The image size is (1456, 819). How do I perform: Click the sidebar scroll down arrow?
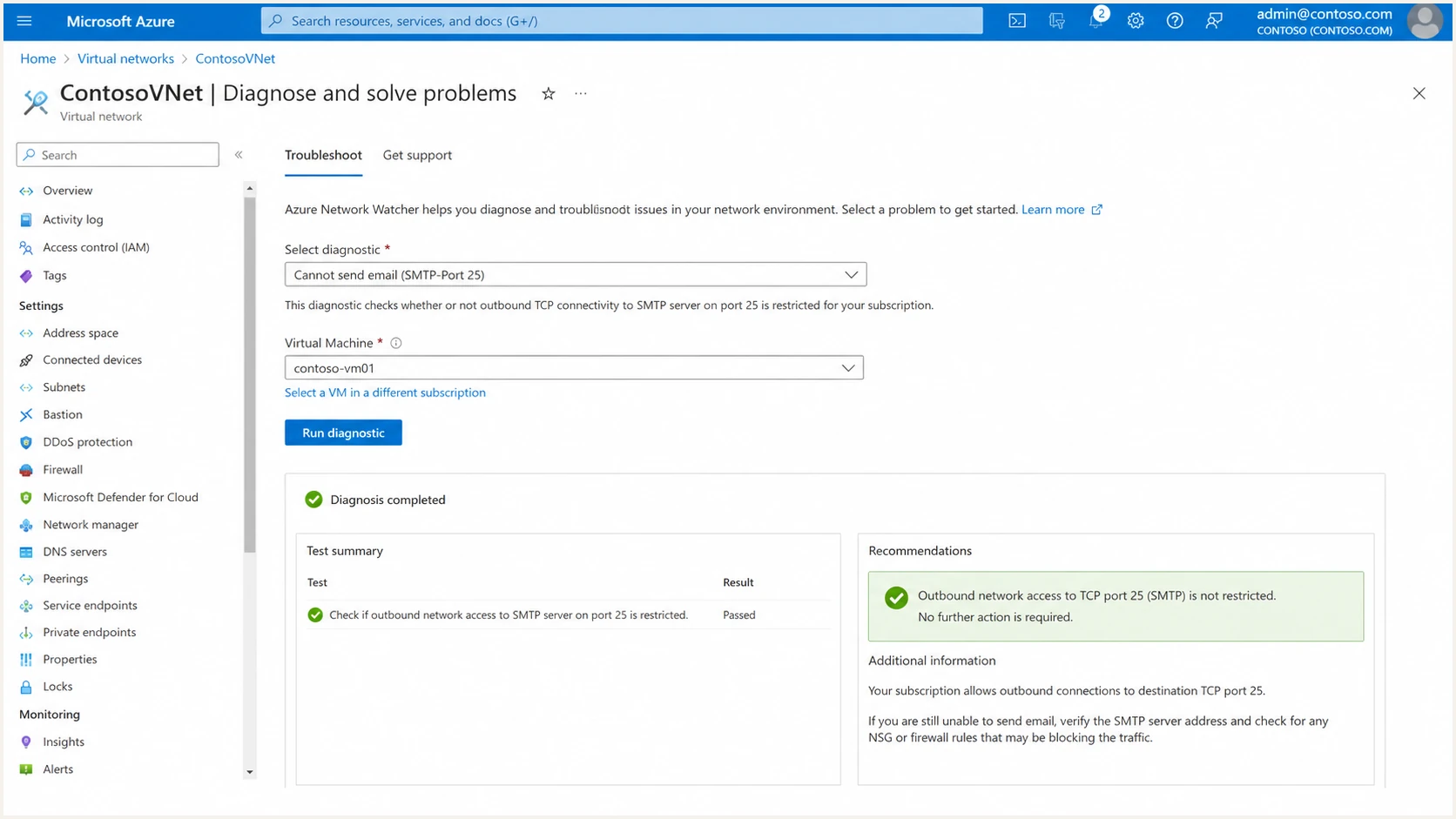(250, 772)
